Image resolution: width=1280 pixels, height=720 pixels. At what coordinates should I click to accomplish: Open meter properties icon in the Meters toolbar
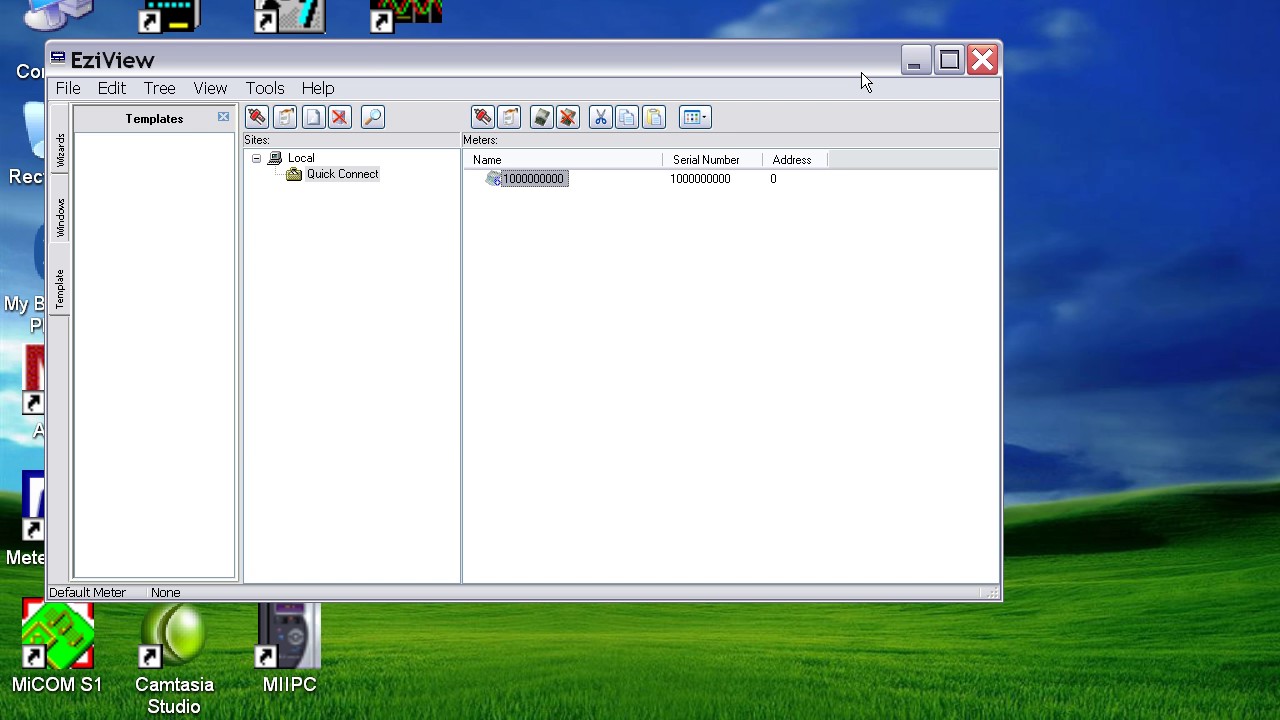pyautogui.click(x=509, y=117)
